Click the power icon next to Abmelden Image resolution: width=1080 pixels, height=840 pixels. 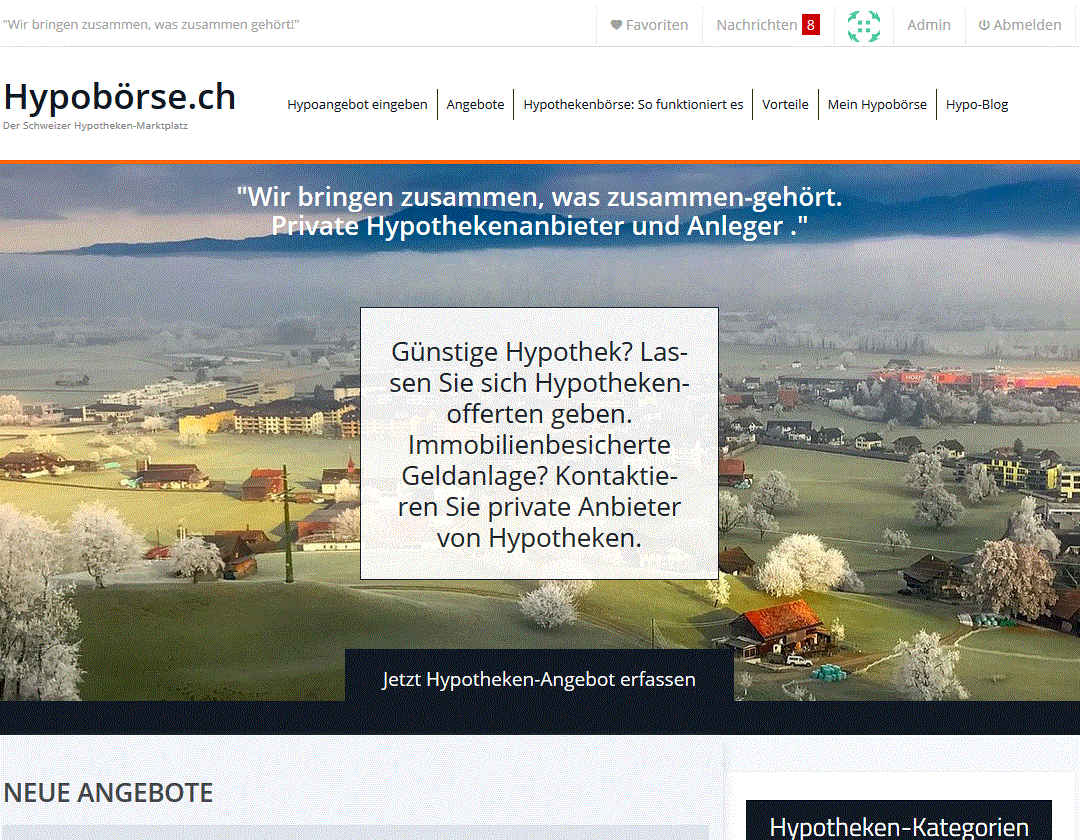tap(984, 25)
